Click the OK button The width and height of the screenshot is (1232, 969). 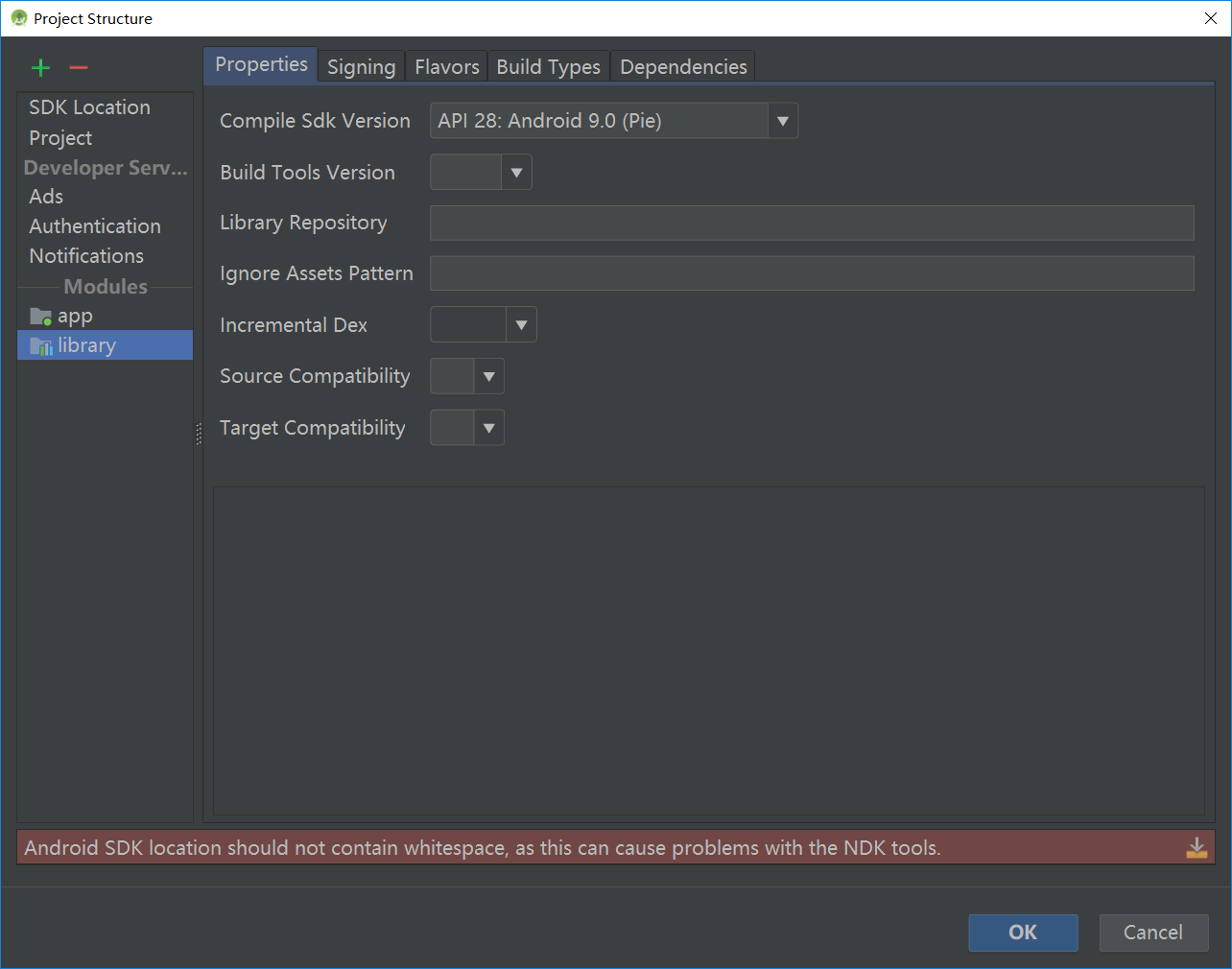point(1023,933)
